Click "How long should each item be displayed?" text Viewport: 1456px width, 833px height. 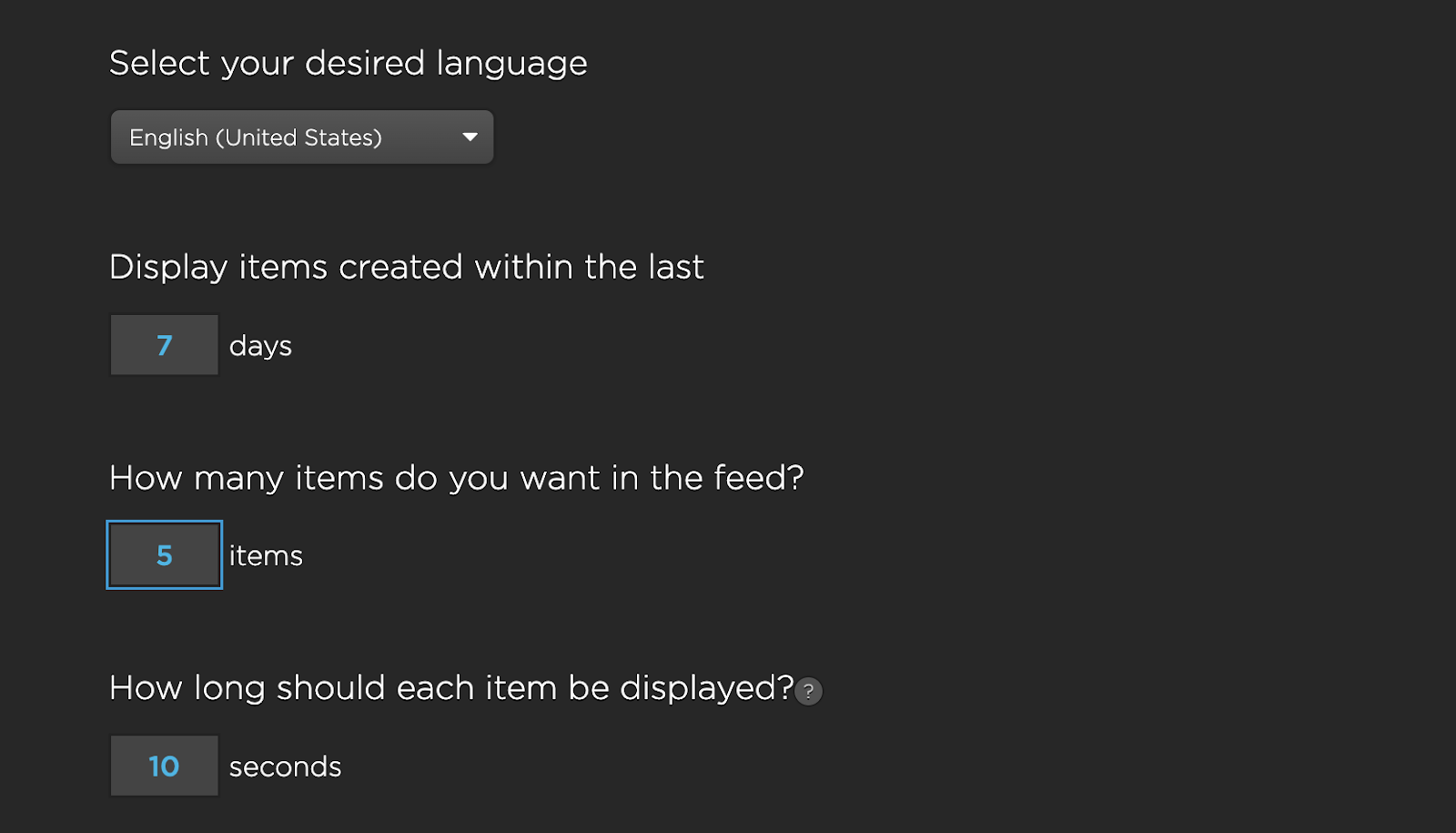450,688
